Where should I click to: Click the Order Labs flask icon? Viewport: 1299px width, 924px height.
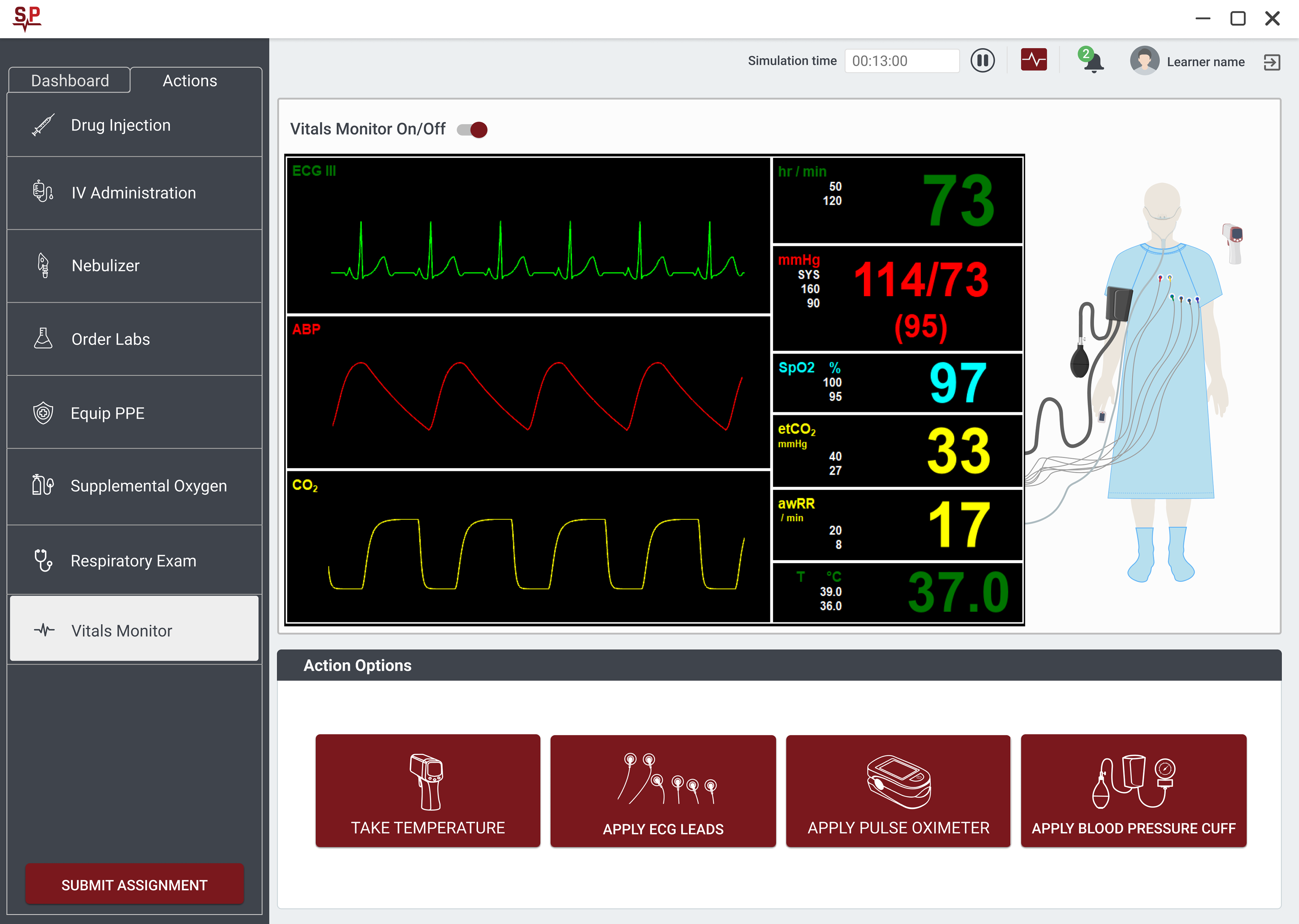[x=43, y=338]
